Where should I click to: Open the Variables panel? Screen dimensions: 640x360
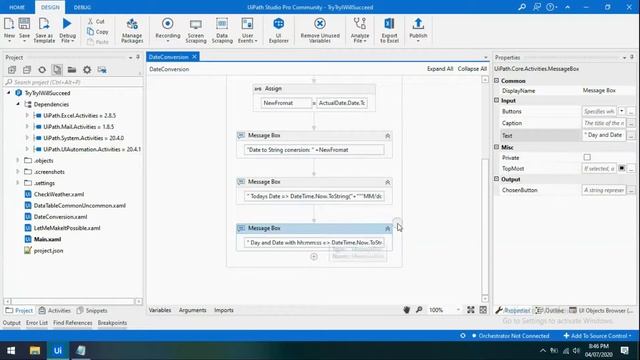click(x=160, y=310)
